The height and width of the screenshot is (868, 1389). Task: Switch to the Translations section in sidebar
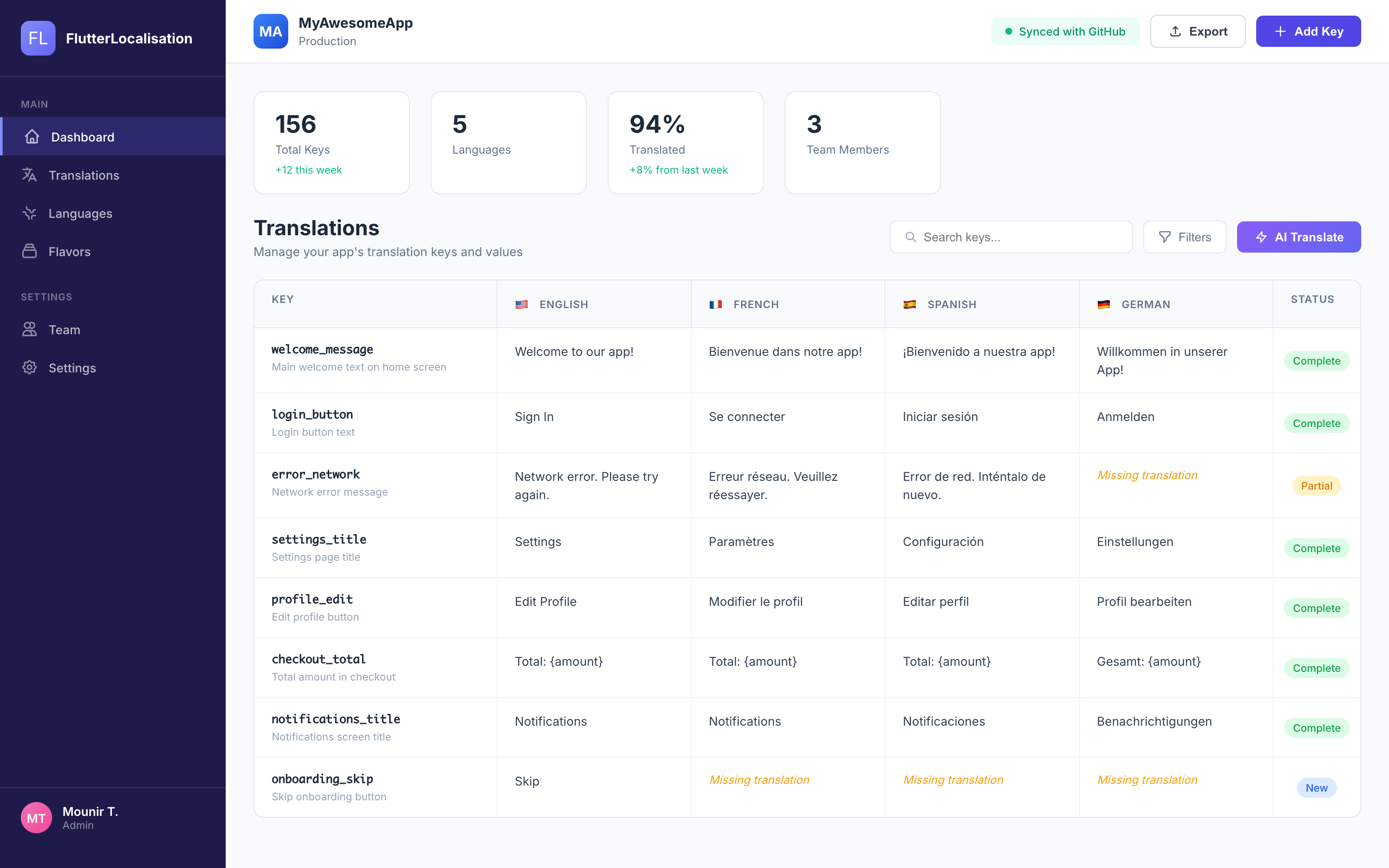point(84,174)
